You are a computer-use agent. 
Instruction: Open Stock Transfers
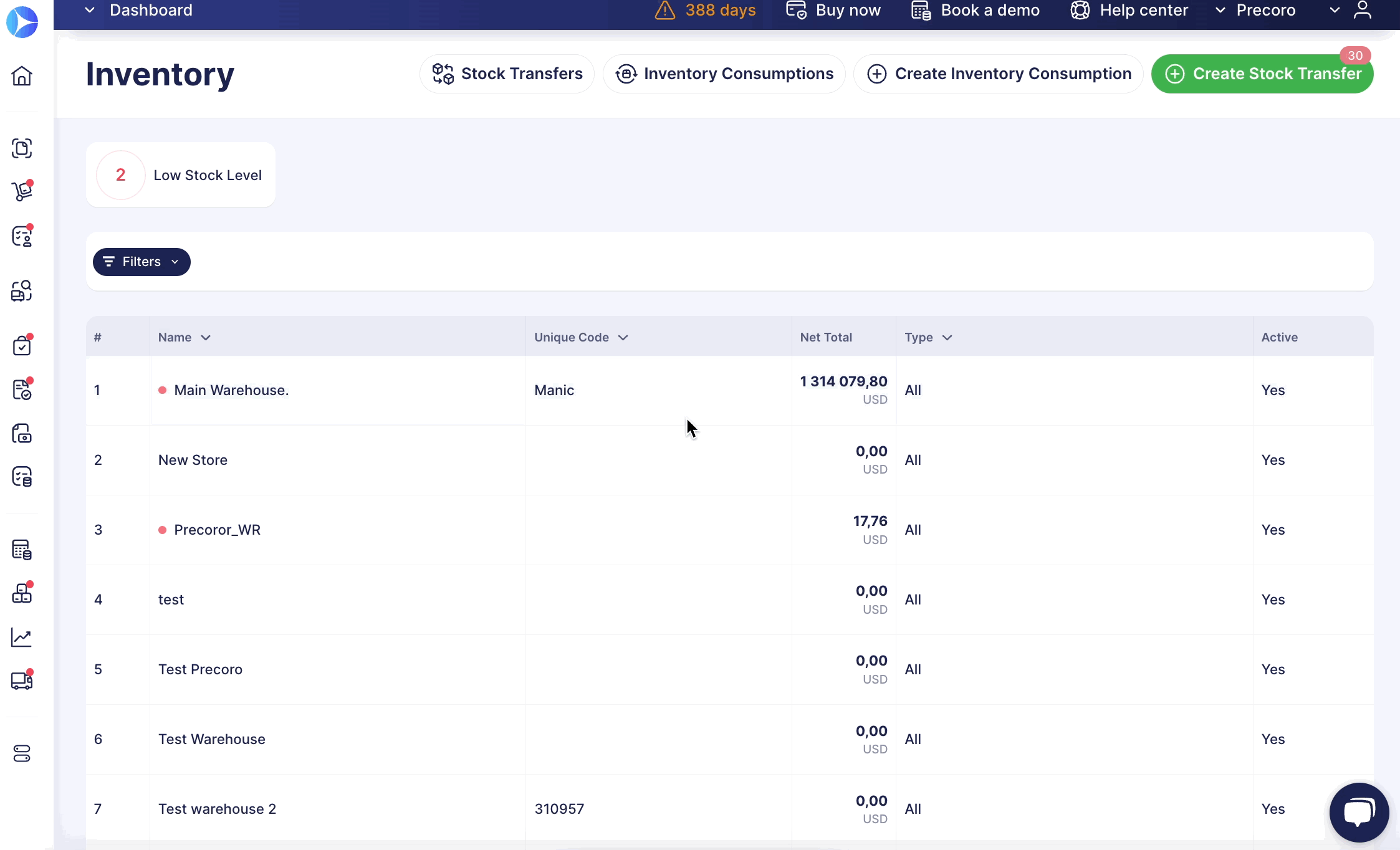pos(507,74)
